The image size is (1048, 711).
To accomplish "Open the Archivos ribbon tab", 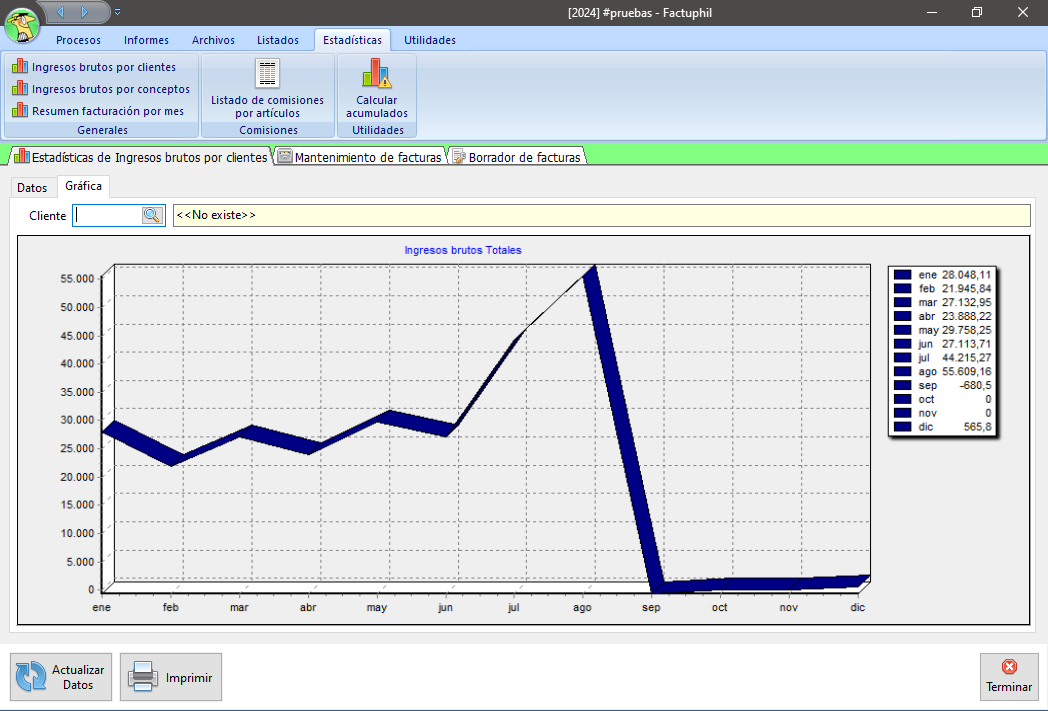I will [213, 40].
